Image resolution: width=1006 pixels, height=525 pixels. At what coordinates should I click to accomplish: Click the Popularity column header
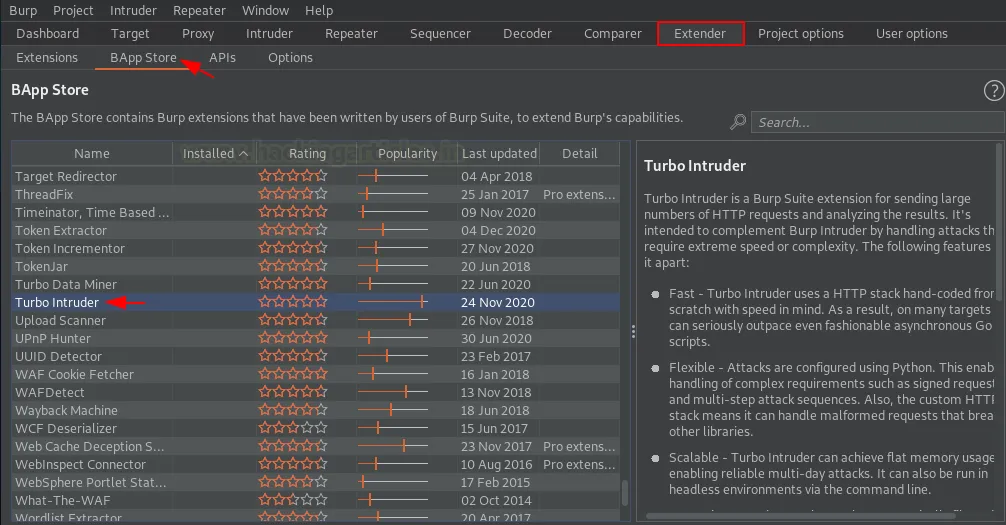(407, 154)
